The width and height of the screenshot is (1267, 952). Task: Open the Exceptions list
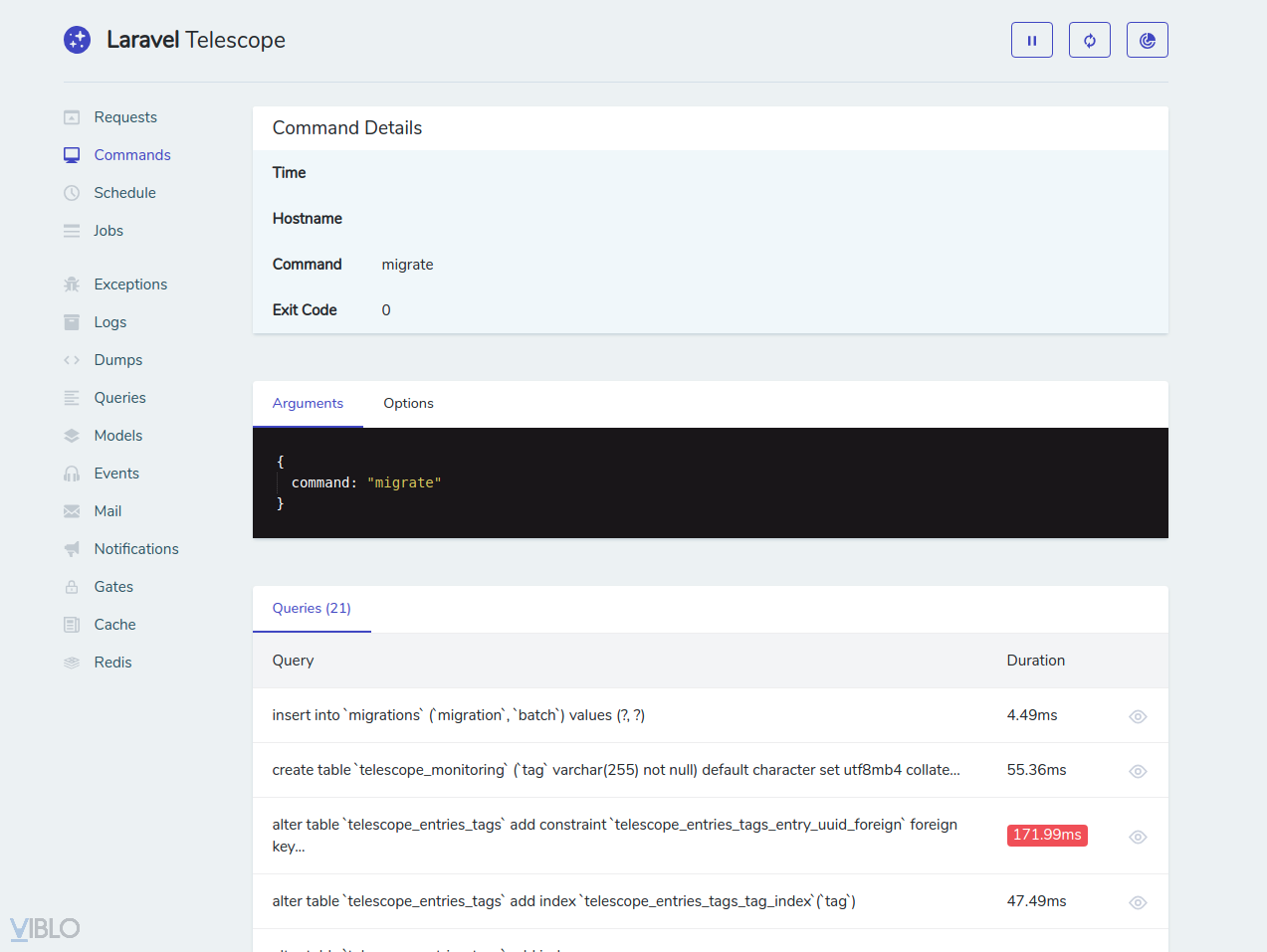130,285
